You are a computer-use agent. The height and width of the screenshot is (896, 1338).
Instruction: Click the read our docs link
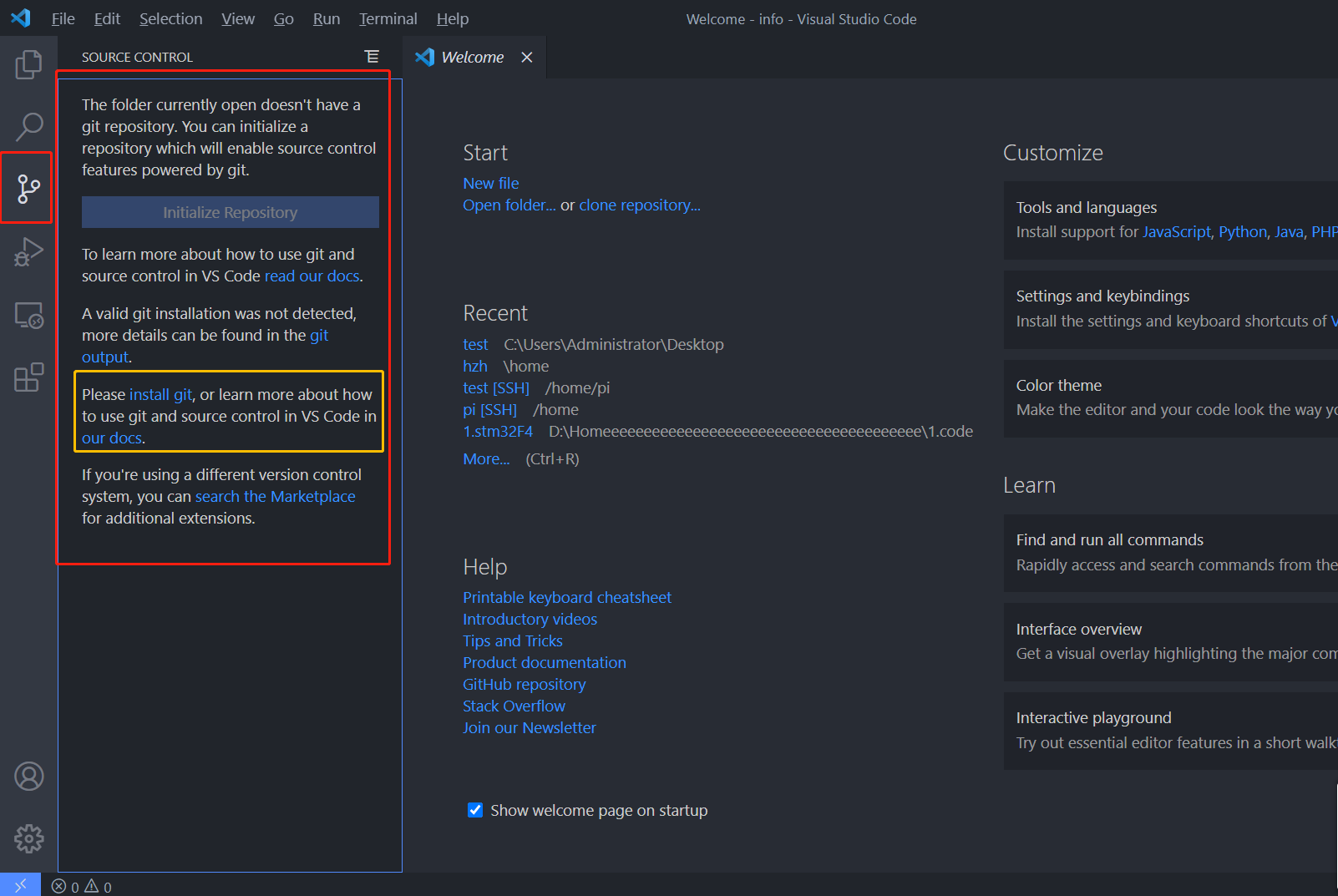(x=312, y=276)
